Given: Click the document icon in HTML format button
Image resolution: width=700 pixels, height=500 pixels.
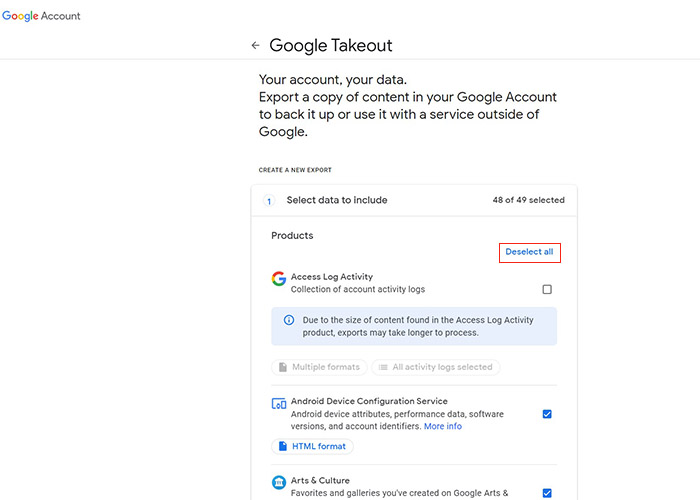Looking at the screenshot, I should pyautogui.click(x=283, y=446).
